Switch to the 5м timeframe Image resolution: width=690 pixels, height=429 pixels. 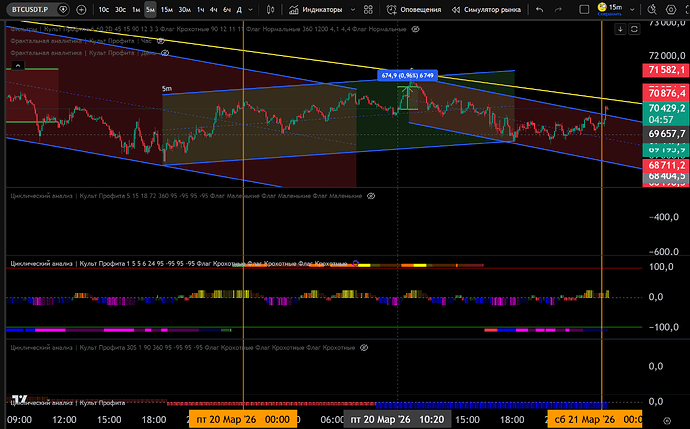(x=150, y=9)
